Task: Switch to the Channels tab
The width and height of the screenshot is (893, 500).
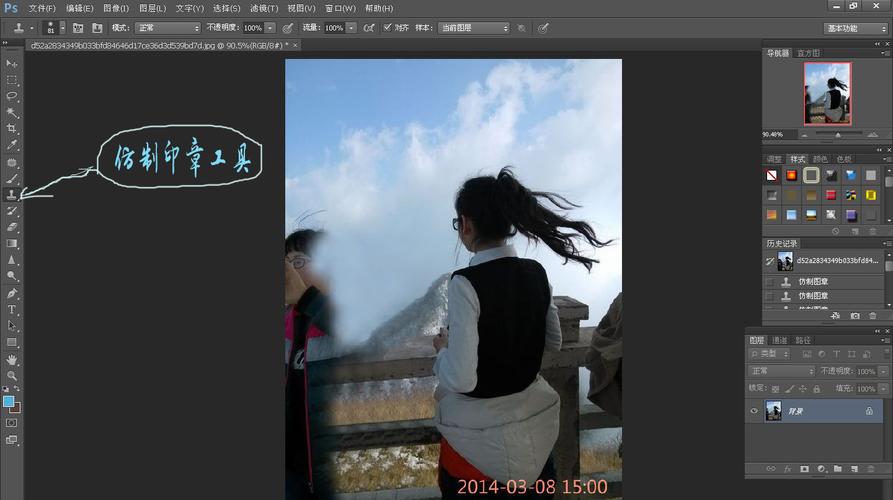Action: pyautogui.click(x=779, y=340)
